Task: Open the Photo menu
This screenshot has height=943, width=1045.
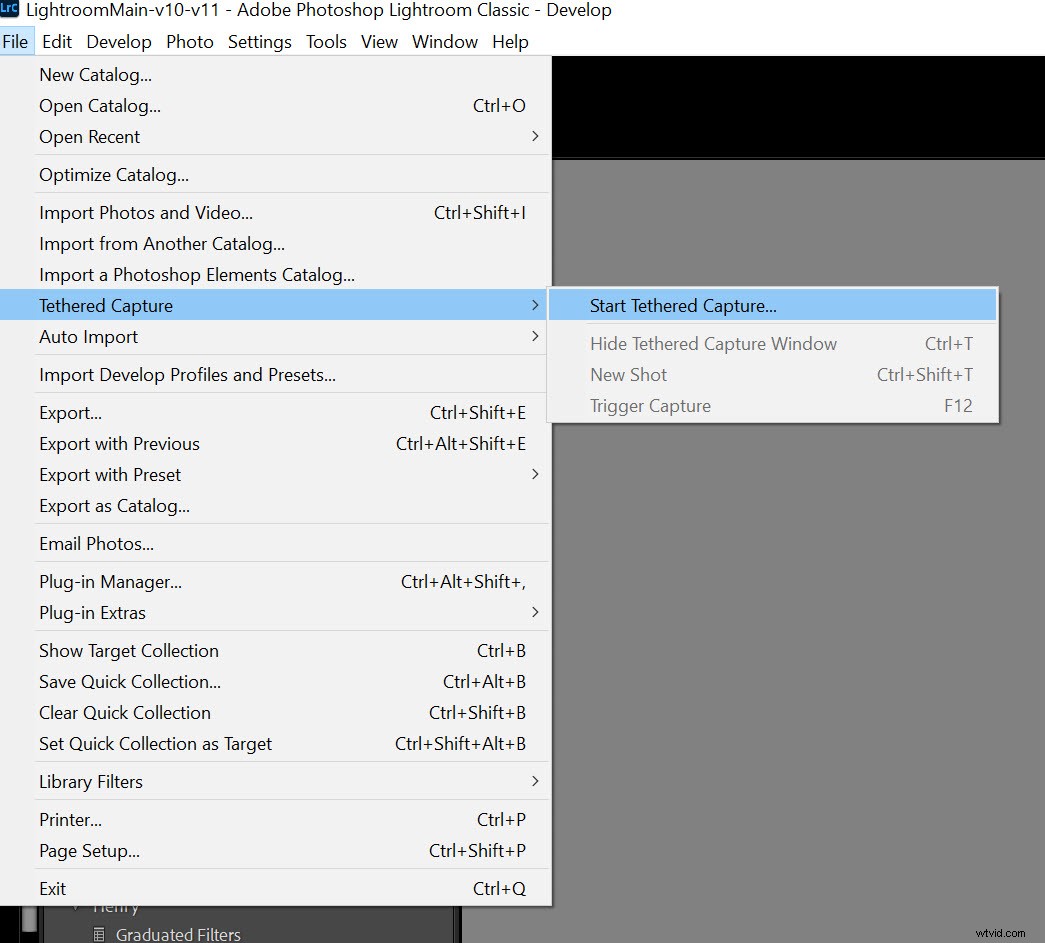Action: (190, 41)
